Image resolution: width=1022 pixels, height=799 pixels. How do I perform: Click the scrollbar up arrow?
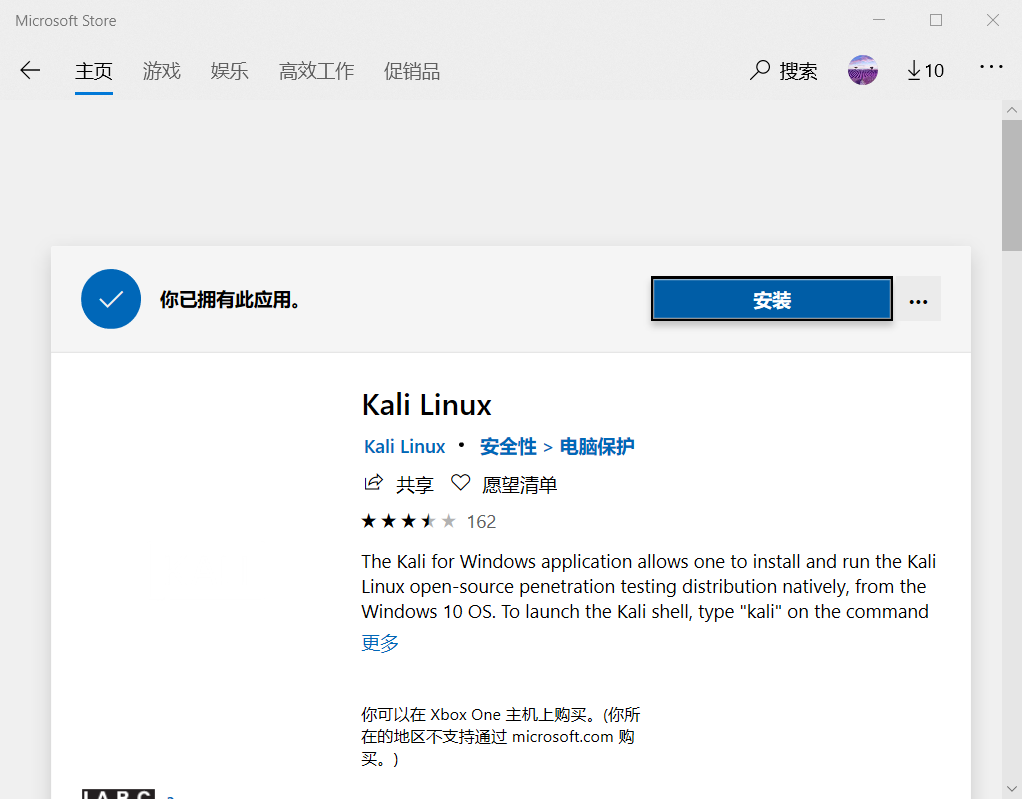(x=1012, y=110)
